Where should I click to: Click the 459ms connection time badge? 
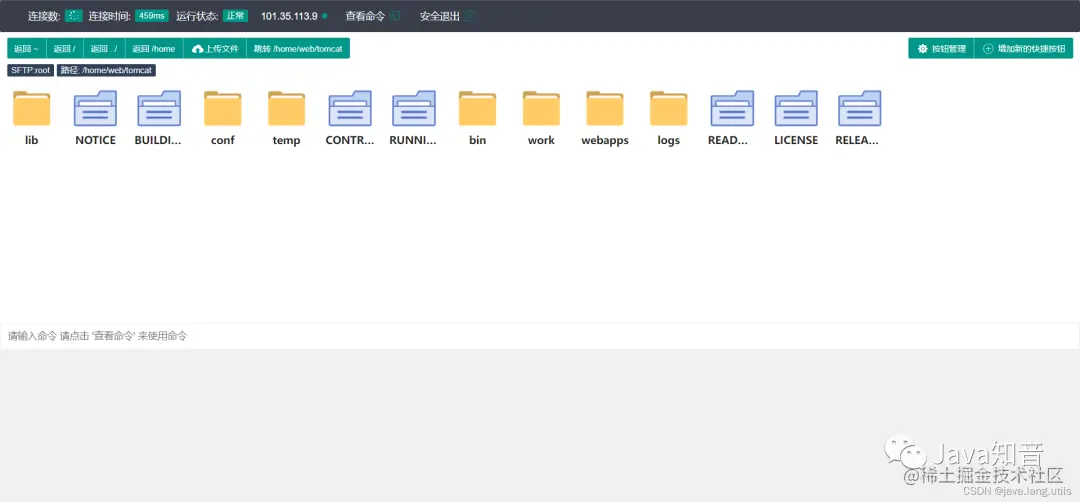tap(152, 16)
